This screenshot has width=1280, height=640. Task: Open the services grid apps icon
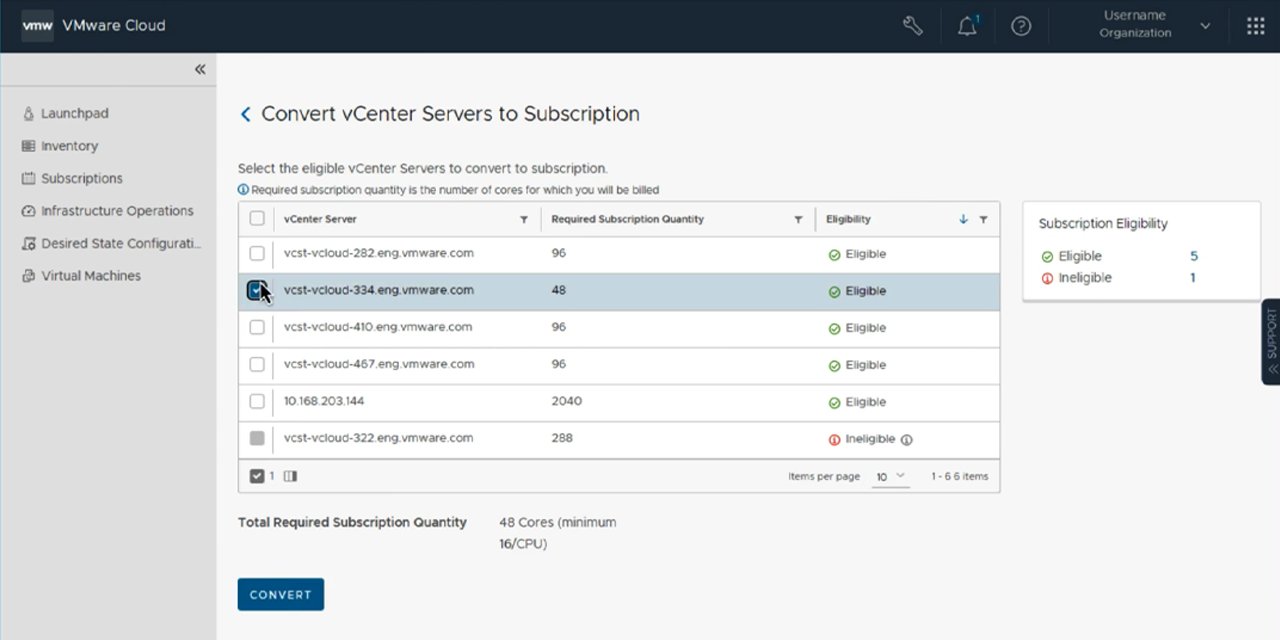coord(1256,26)
